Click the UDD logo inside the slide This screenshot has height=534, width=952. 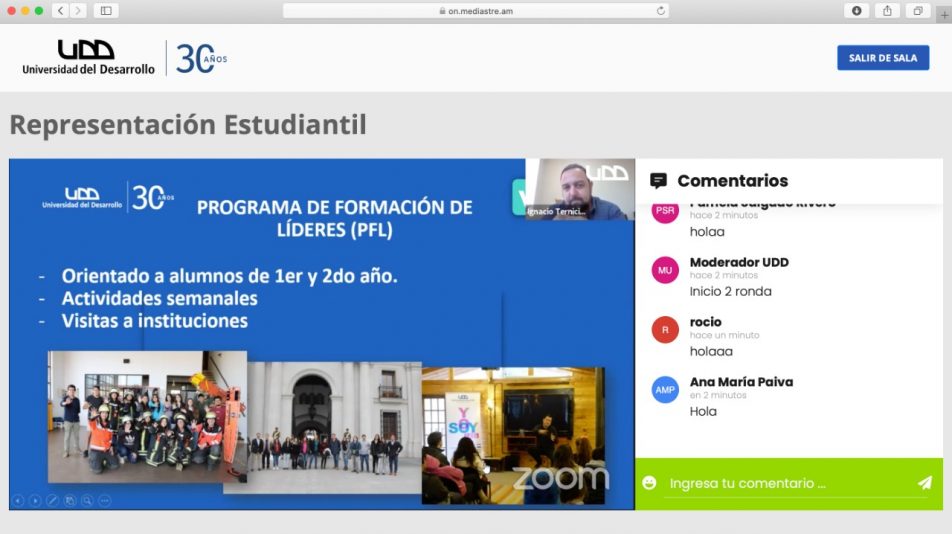point(82,197)
